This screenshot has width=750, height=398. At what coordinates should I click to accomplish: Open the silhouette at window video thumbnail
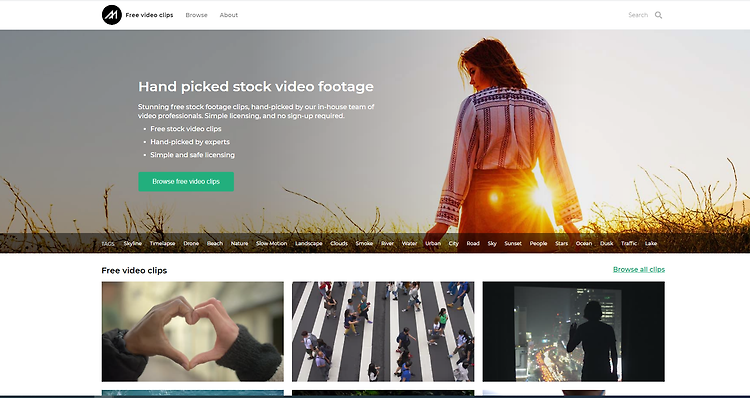tap(574, 332)
